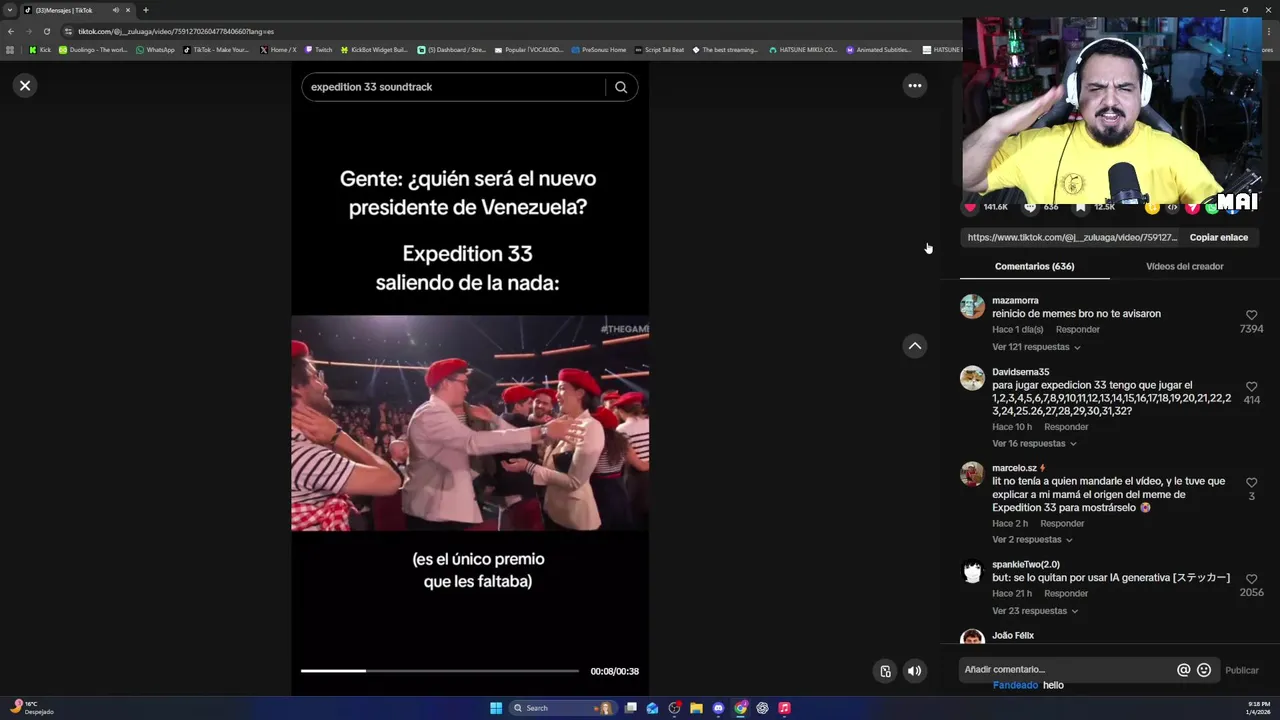Open File Explorer from the taskbar
The height and width of the screenshot is (720, 1280).
(x=696, y=708)
